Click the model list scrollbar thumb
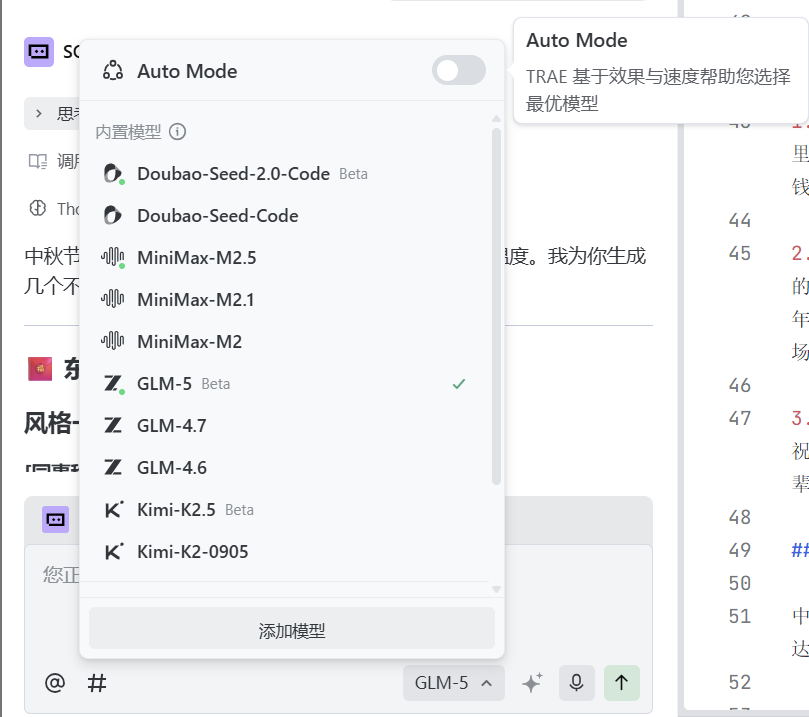The width and height of the screenshot is (809, 717). [x=496, y=306]
